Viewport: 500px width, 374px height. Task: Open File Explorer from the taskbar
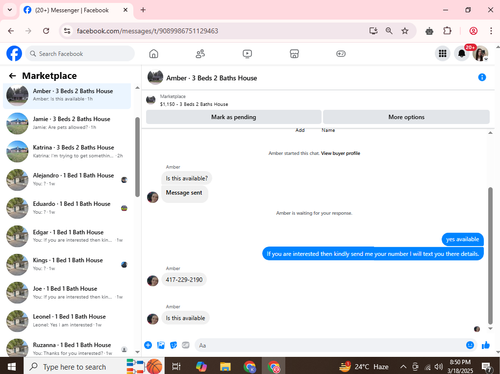point(225,367)
